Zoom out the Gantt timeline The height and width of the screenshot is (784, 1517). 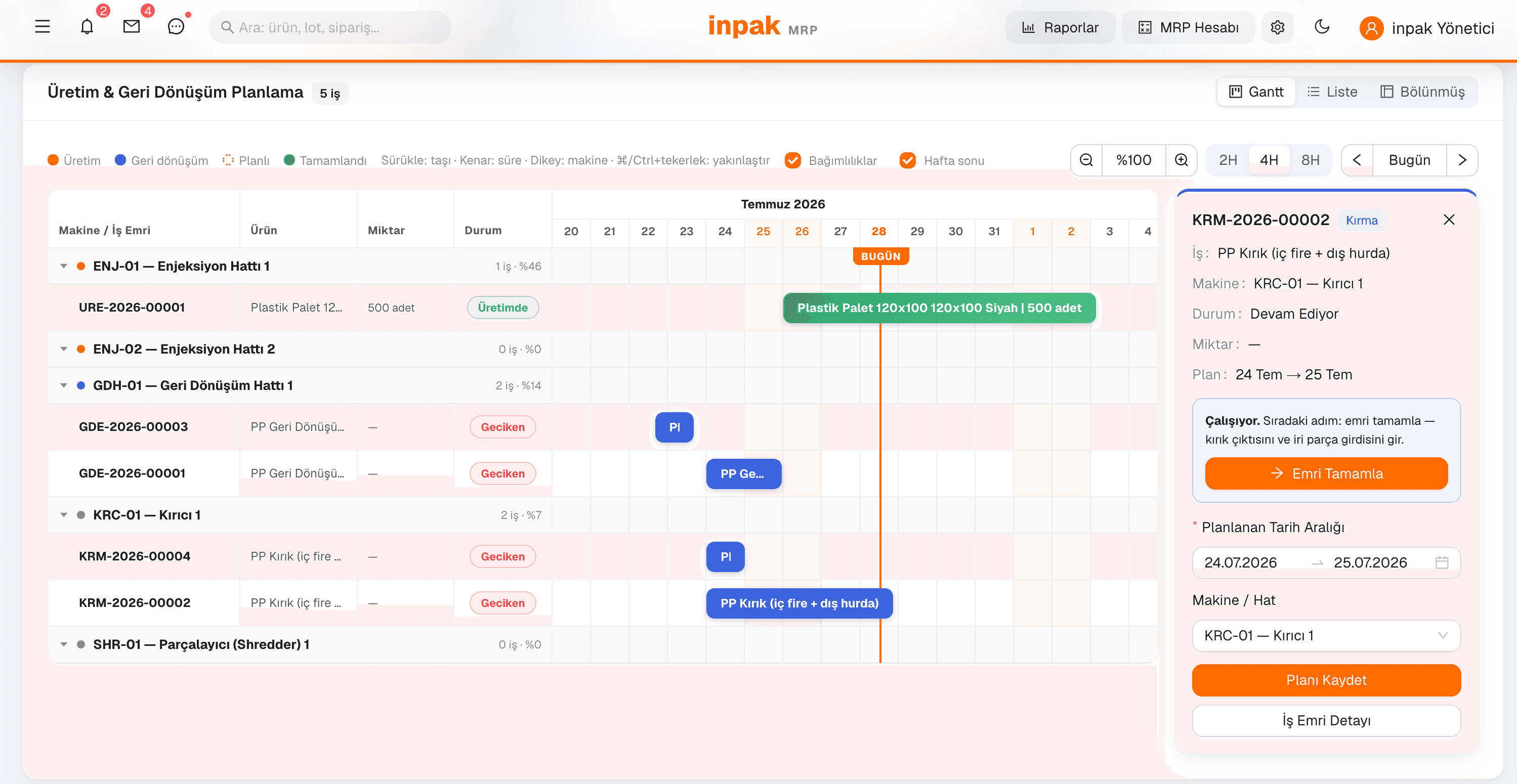pos(1086,160)
